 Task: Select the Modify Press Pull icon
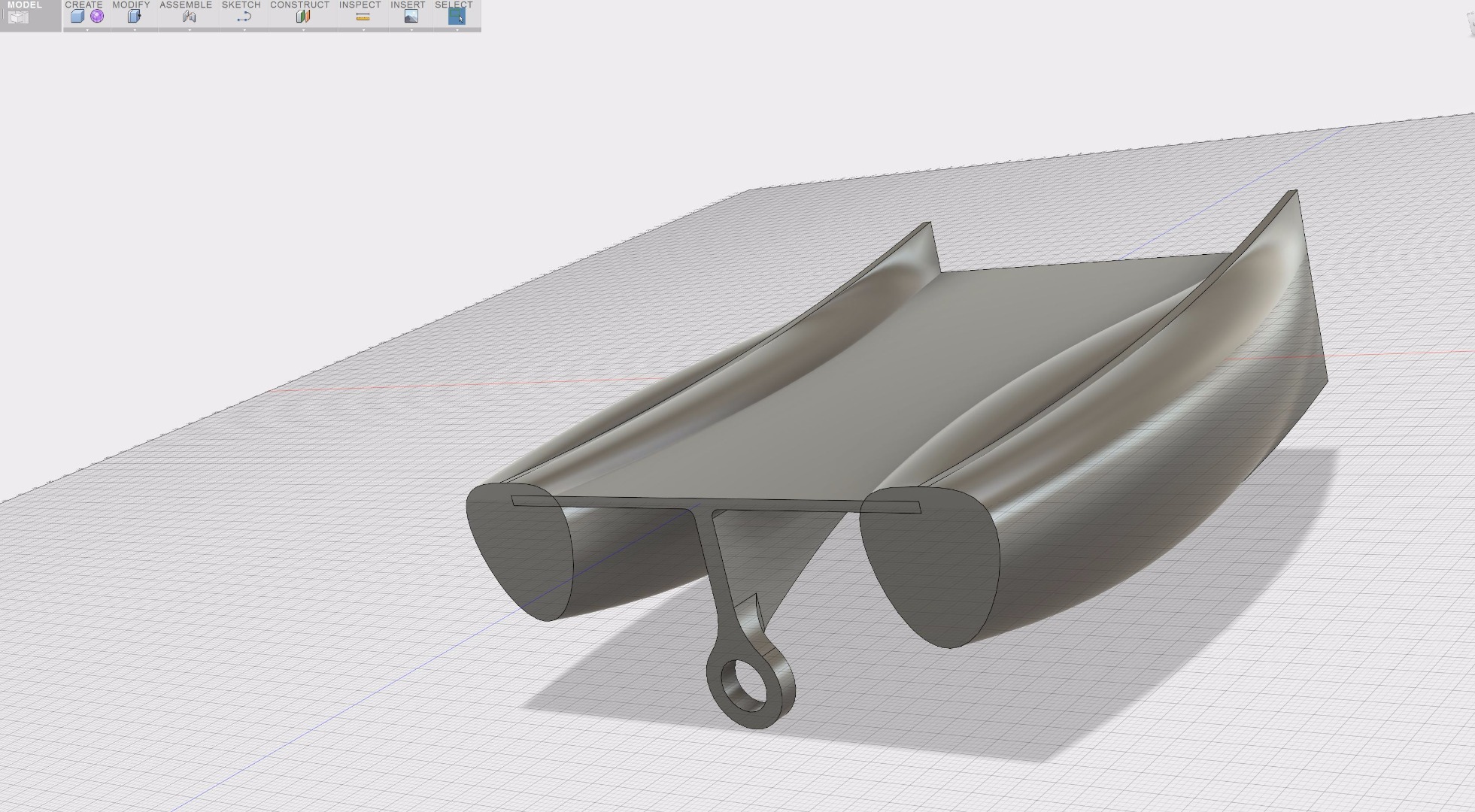(x=134, y=17)
